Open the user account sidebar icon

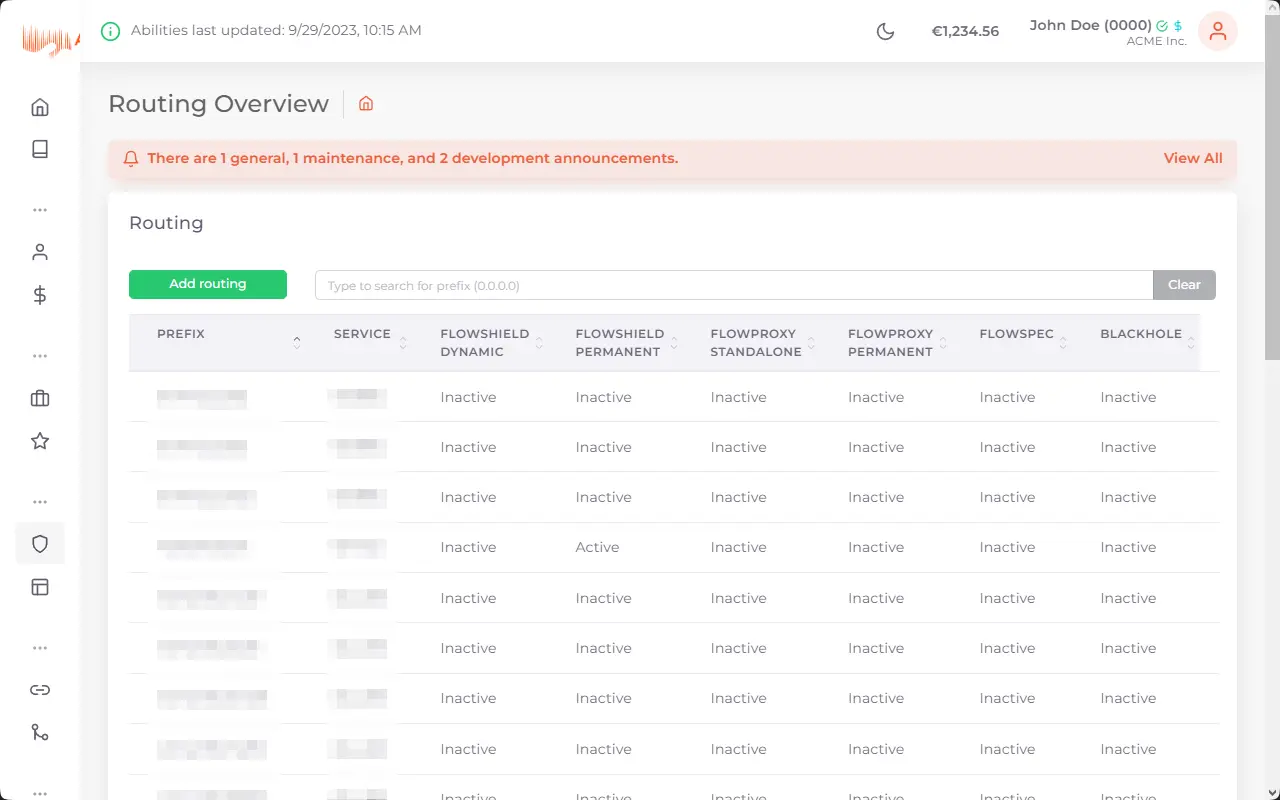[x=40, y=252]
